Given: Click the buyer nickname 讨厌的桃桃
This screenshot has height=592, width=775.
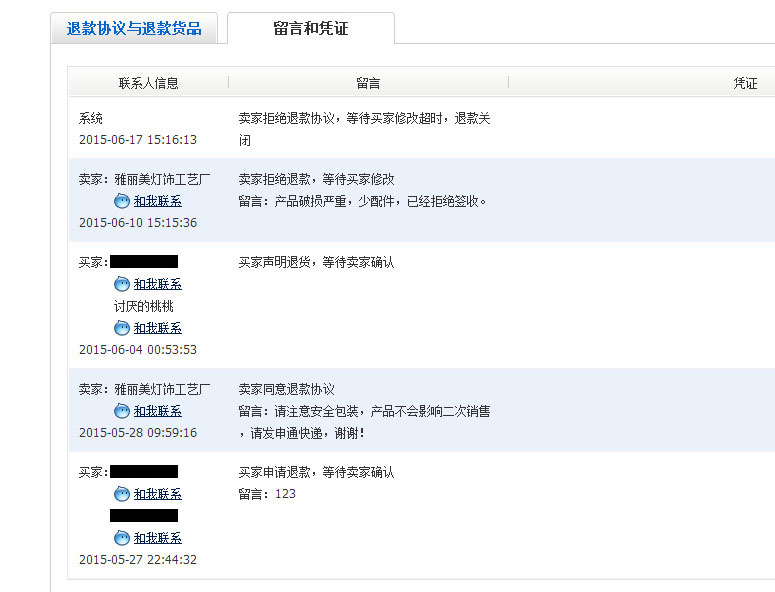Looking at the screenshot, I should (144, 306).
